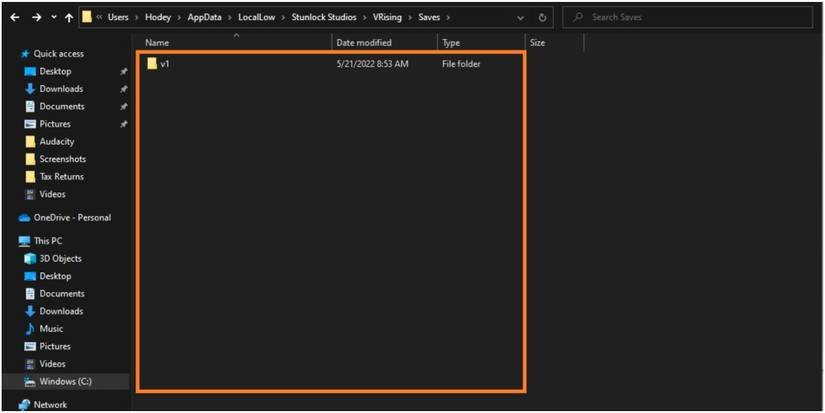Click the 5/21/2022 8:53 AM date cell
Image resolution: width=825 pixels, height=413 pixels.
click(372, 64)
